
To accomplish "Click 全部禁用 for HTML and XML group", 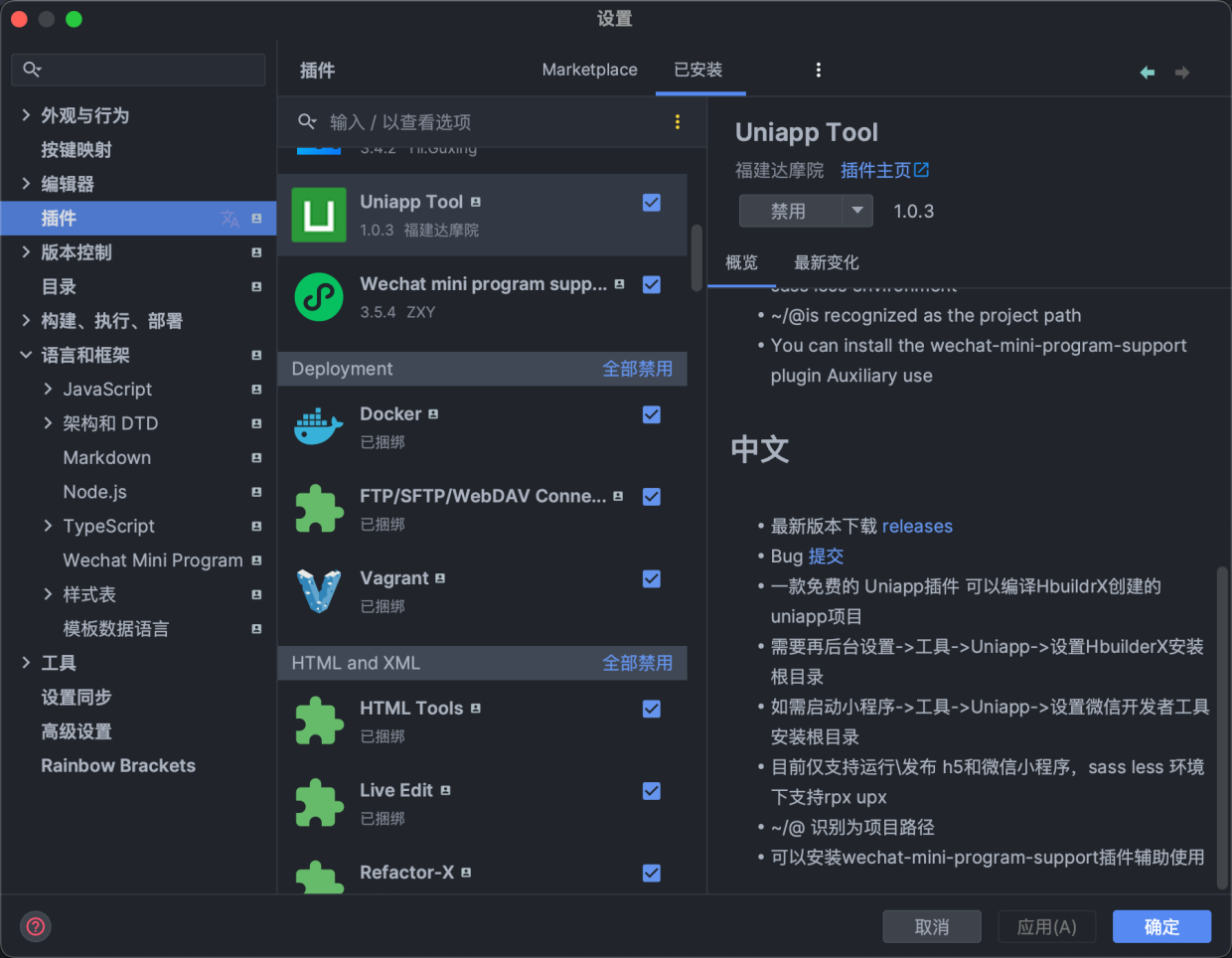I will click(638, 663).
